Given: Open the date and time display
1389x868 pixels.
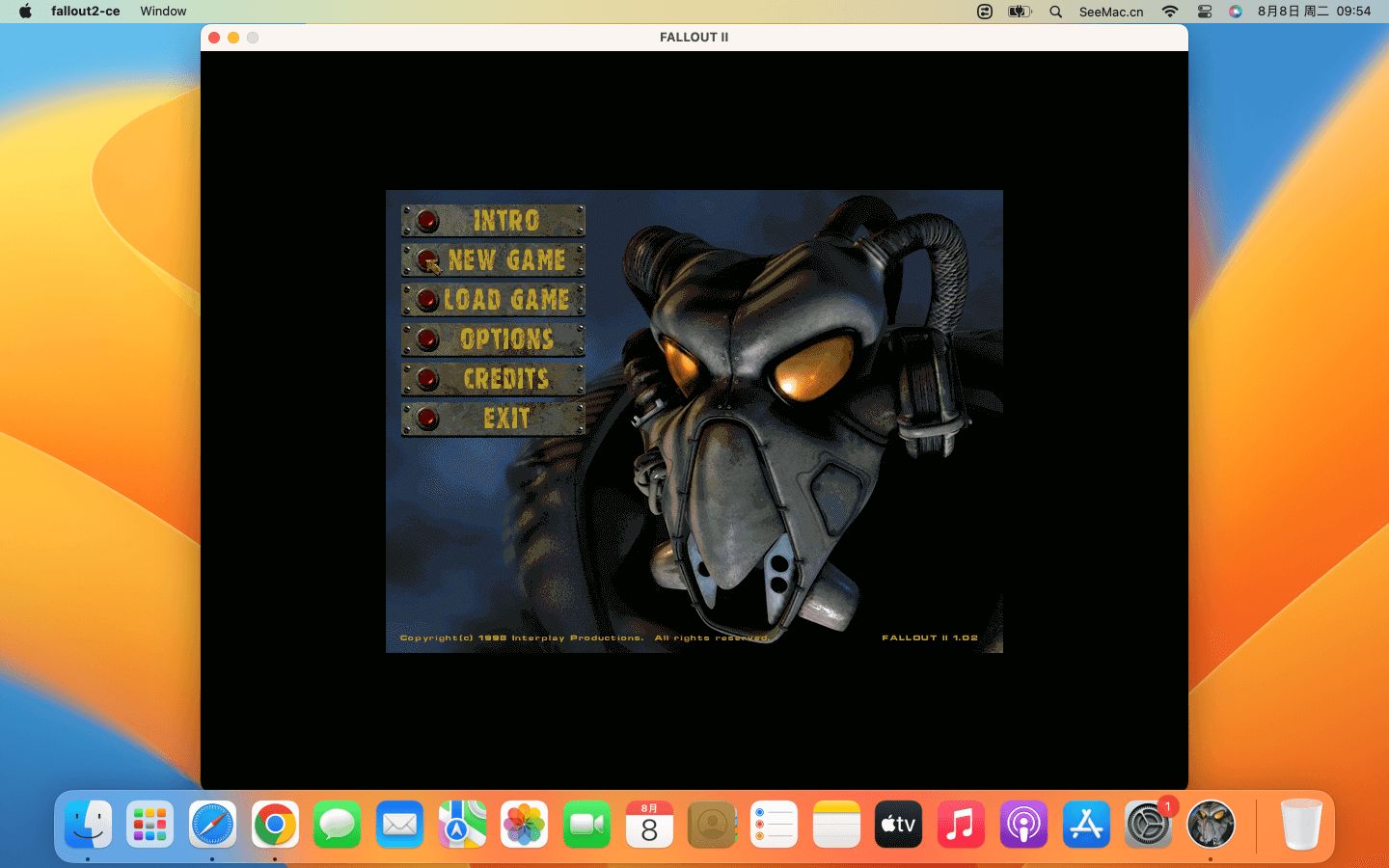Looking at the screenshot, I should pyautogui.click(x=1314, y=12).
